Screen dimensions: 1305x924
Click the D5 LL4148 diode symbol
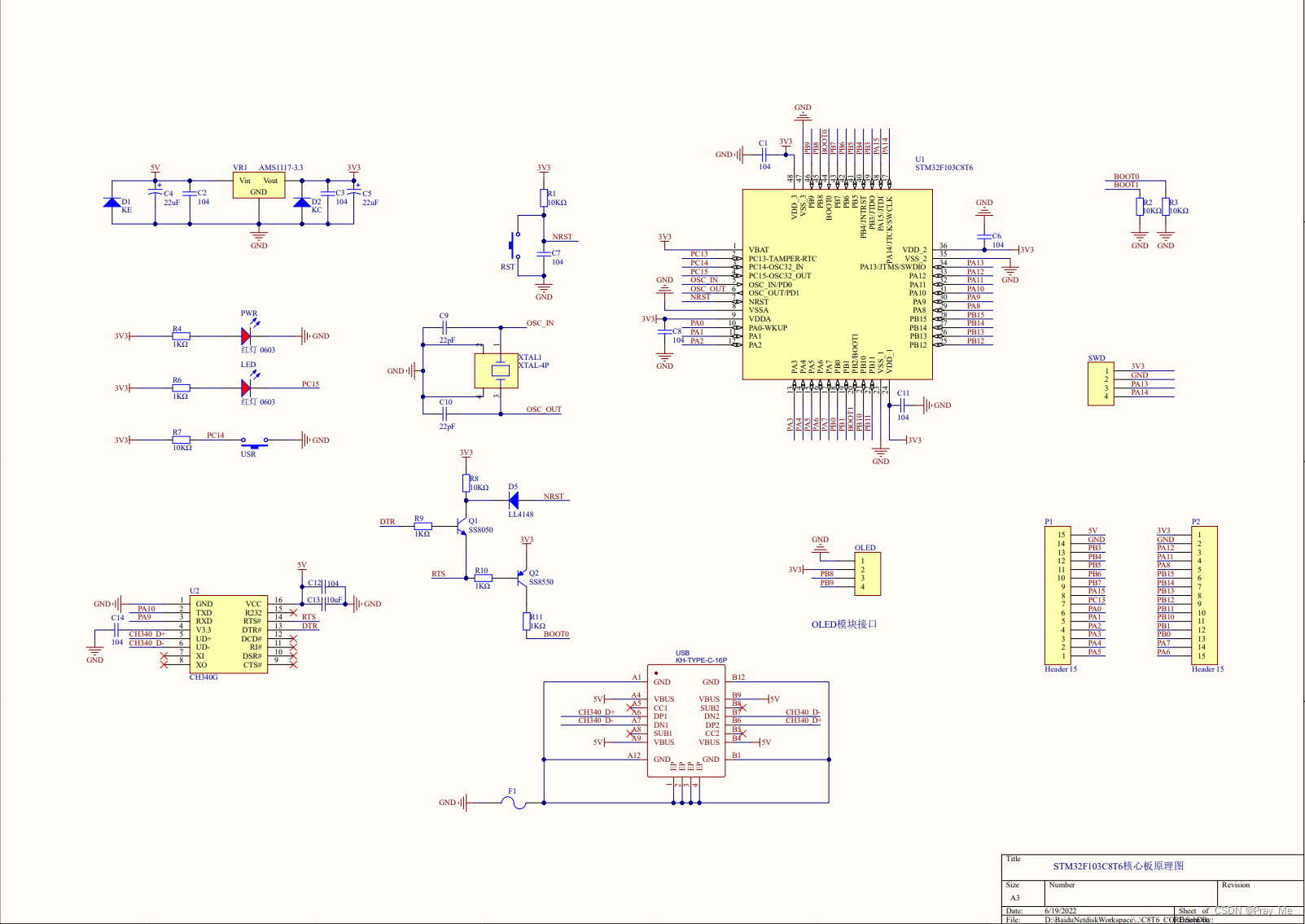click(513, 500)
